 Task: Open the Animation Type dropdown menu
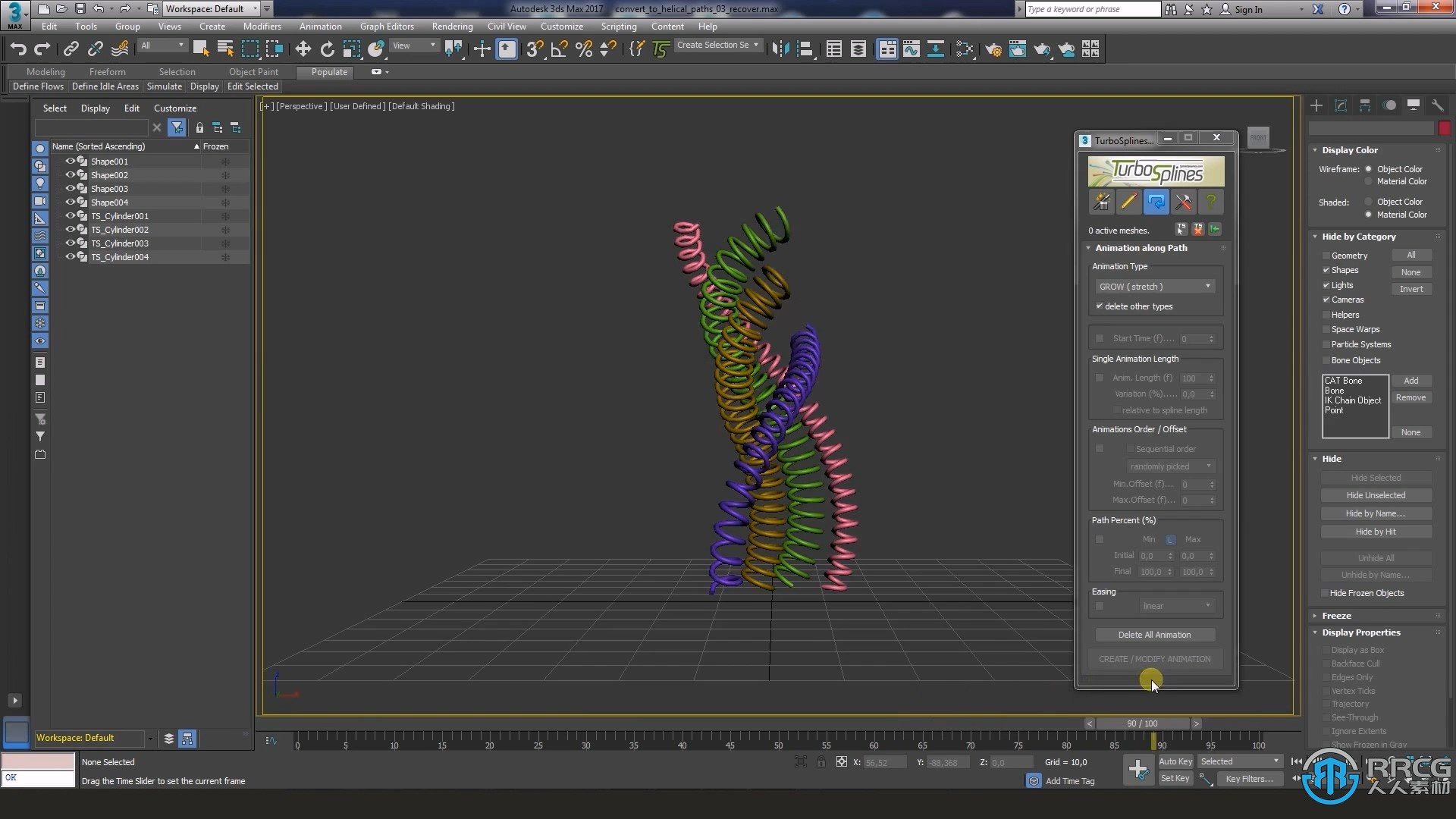coord(1153,286)
